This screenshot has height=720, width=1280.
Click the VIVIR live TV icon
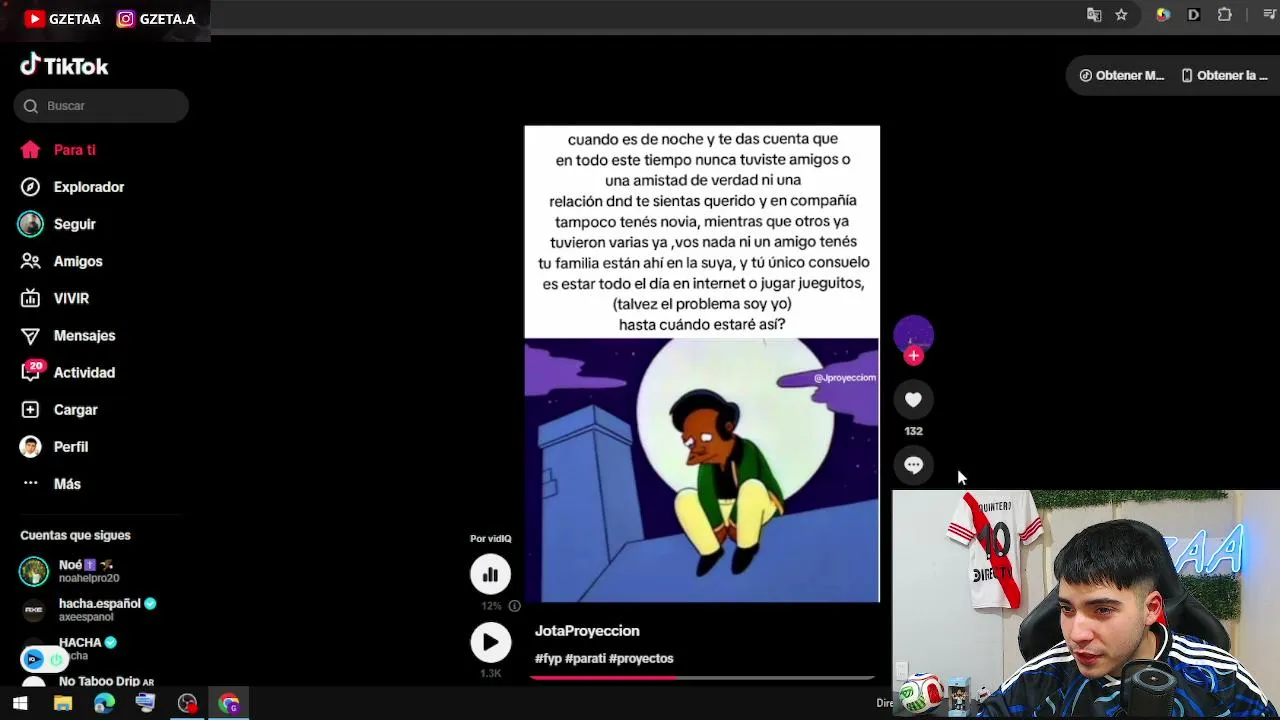tap(31, 298)
